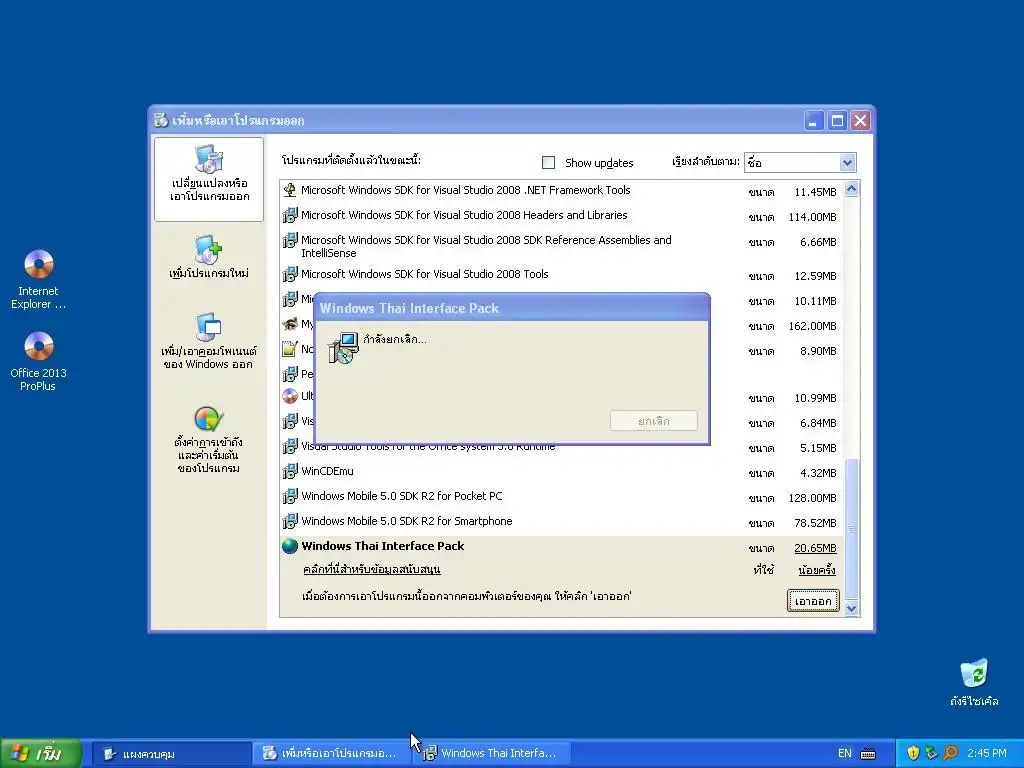Click Windows Thai Interface Pack entry title
The width and height of the screenshot is (1024, 768).
pyautogui.click(x=383, y=546)
